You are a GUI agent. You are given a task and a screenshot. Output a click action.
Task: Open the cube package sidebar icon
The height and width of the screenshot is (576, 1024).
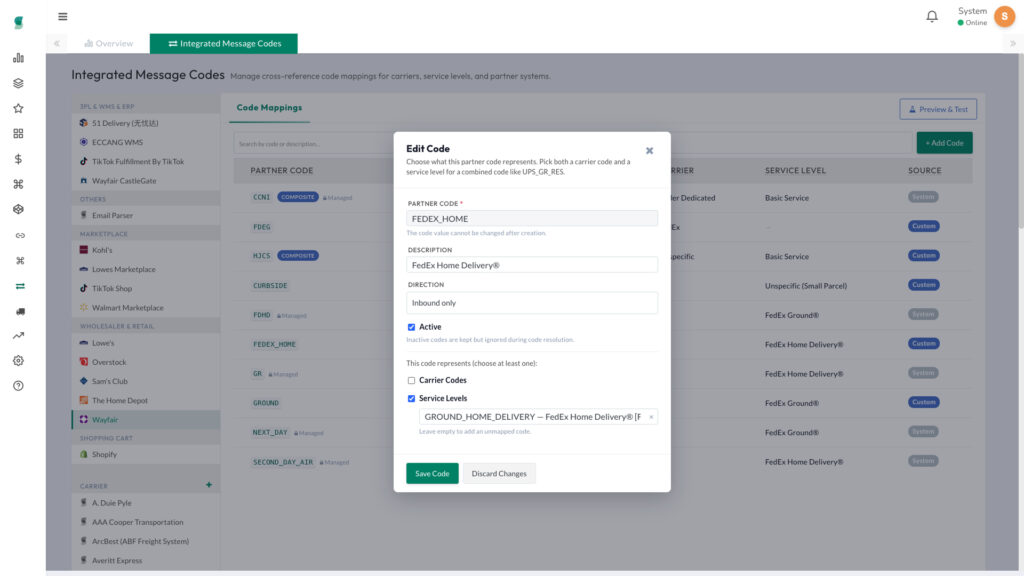pos(18,210)
